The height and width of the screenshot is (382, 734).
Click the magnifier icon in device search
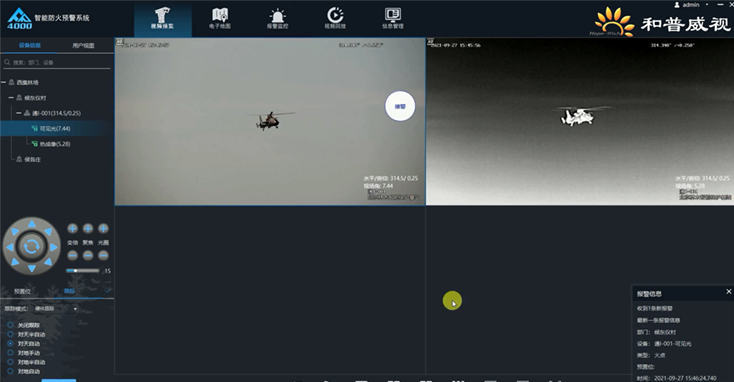[7, 62]
